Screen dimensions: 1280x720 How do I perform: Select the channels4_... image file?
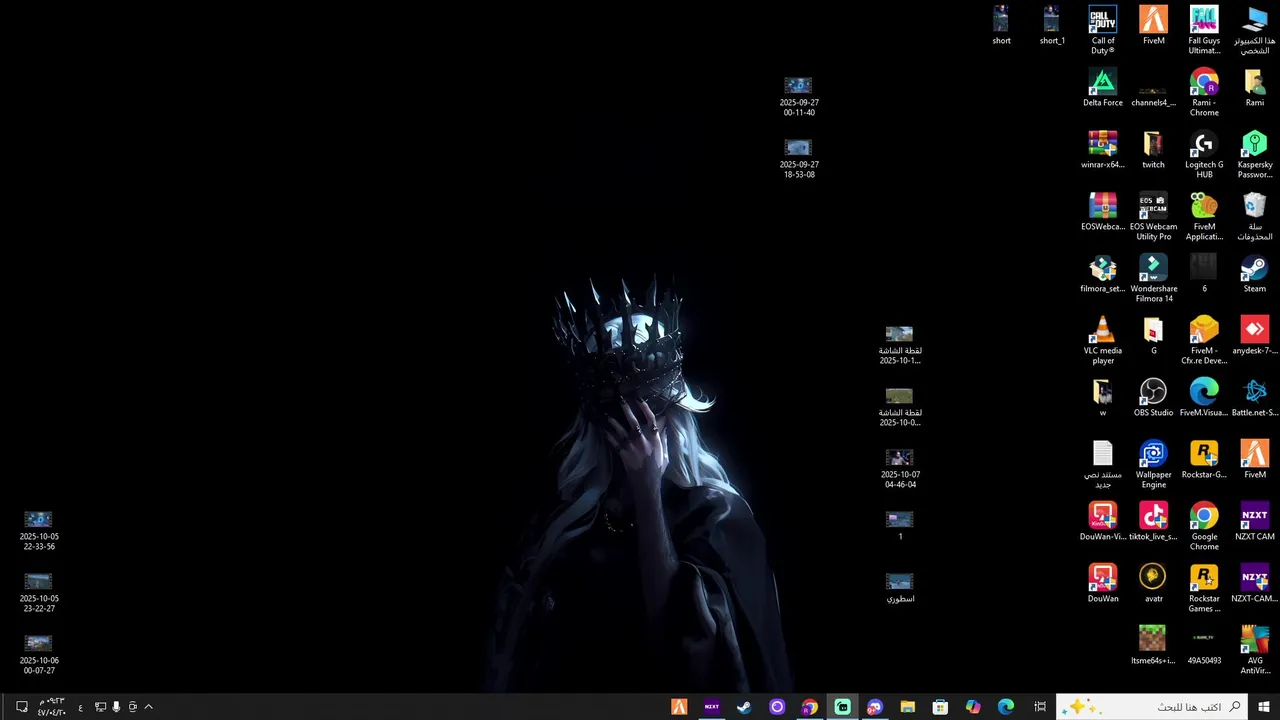1153,93
